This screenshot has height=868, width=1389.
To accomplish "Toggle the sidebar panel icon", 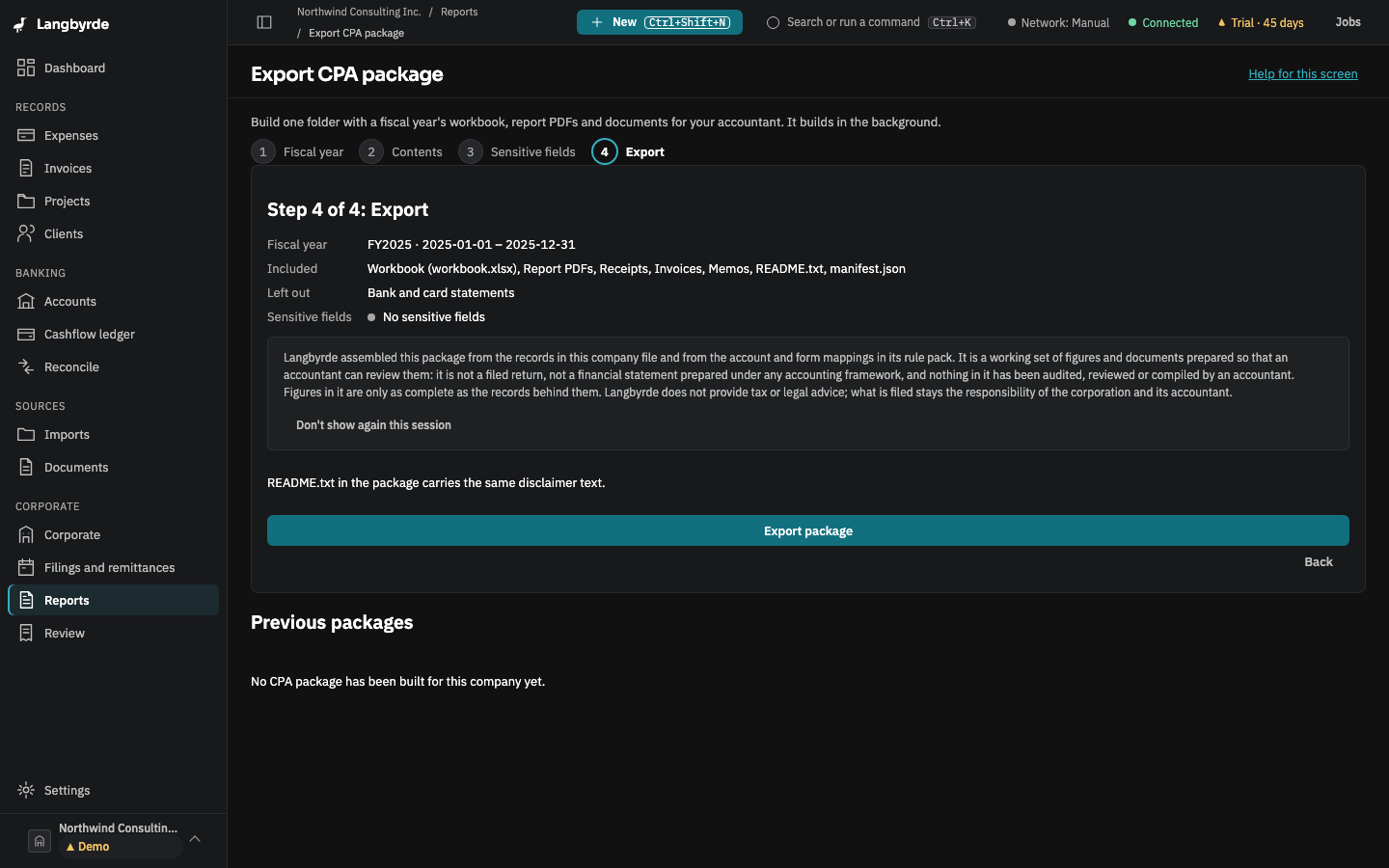I will (x=264, y=22).
